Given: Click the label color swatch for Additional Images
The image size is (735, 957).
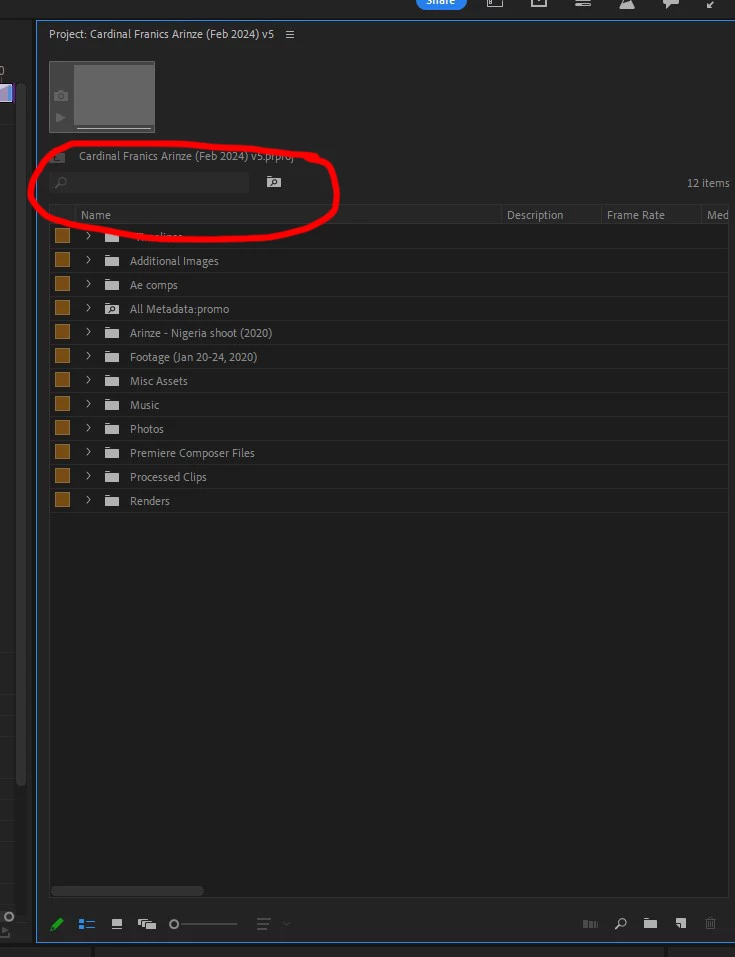Looking at the screenshot, I should tap(62, 260).
